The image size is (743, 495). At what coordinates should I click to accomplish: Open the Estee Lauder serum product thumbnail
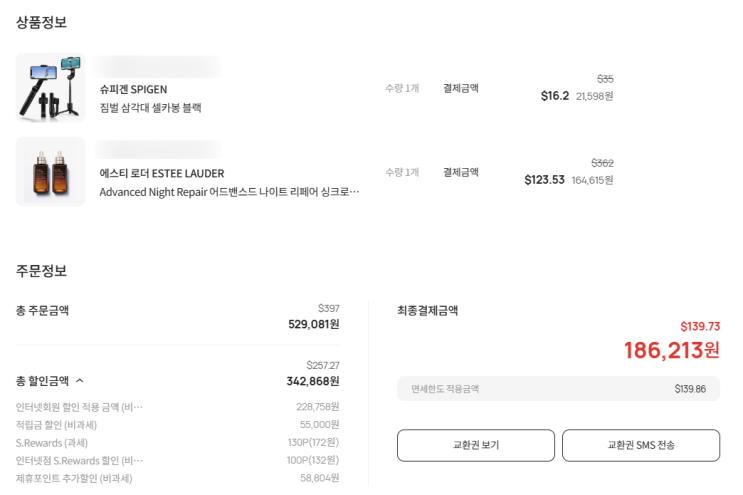[x=50, y=171]
